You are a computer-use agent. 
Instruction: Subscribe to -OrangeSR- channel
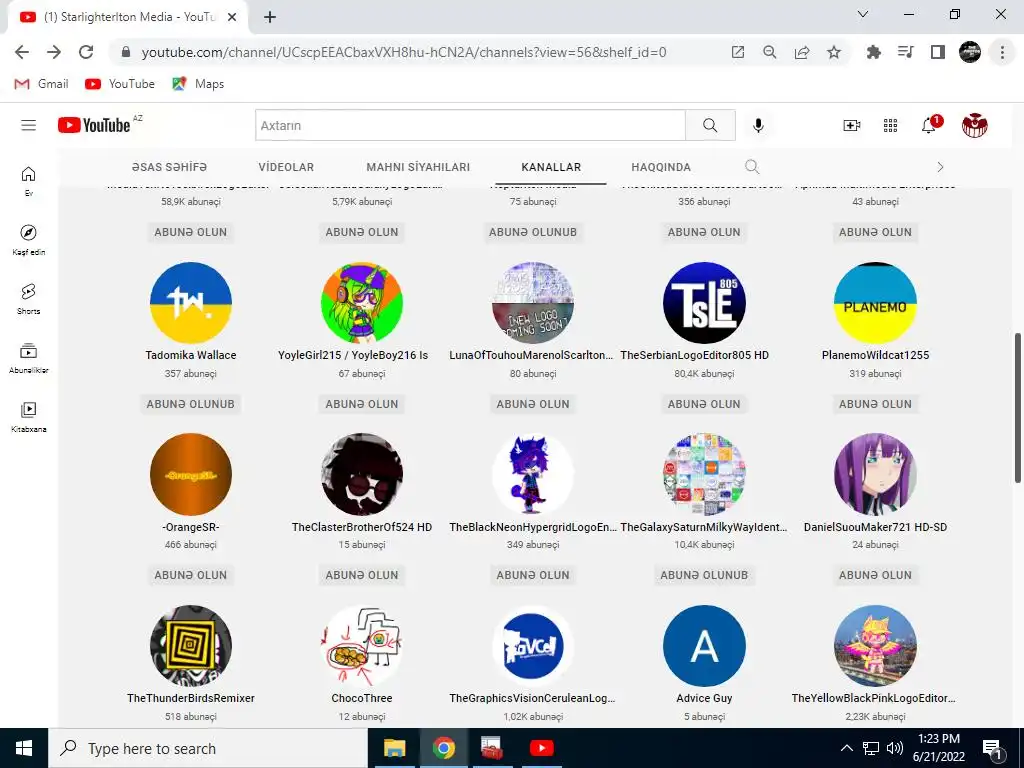click(x=191, y=575)
